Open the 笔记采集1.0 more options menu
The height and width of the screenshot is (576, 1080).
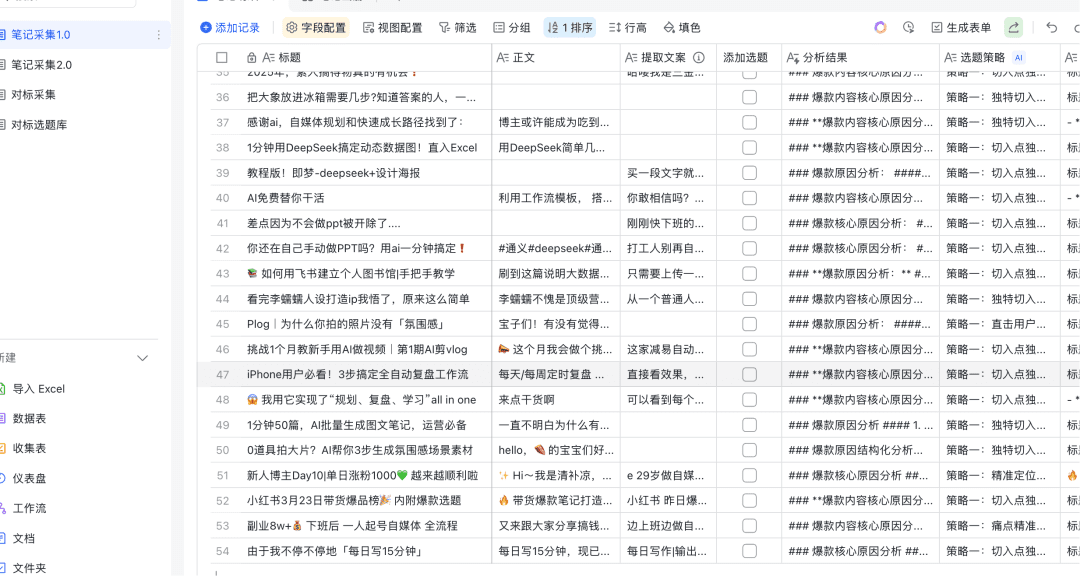[158, 34]
